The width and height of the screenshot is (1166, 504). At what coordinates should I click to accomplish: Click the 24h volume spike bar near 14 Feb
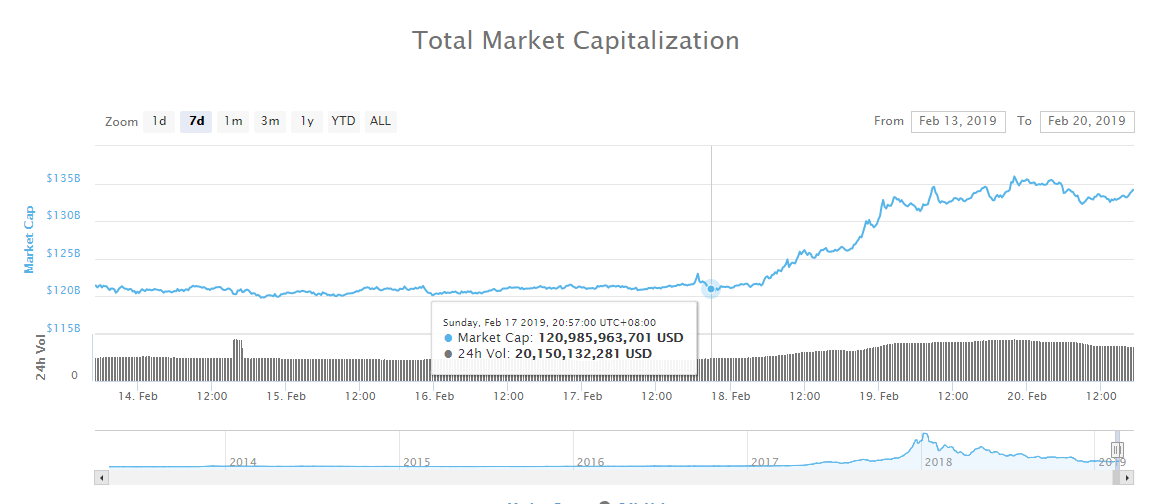click(x=237, y=350)
